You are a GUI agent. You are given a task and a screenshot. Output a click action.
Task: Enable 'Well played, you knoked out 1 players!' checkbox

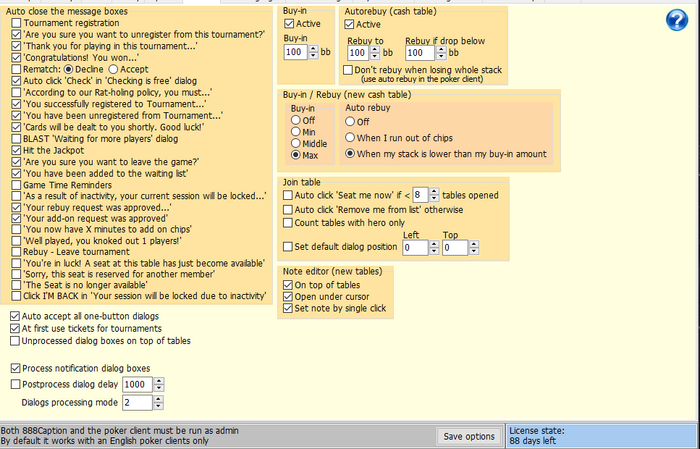(16, 241)
